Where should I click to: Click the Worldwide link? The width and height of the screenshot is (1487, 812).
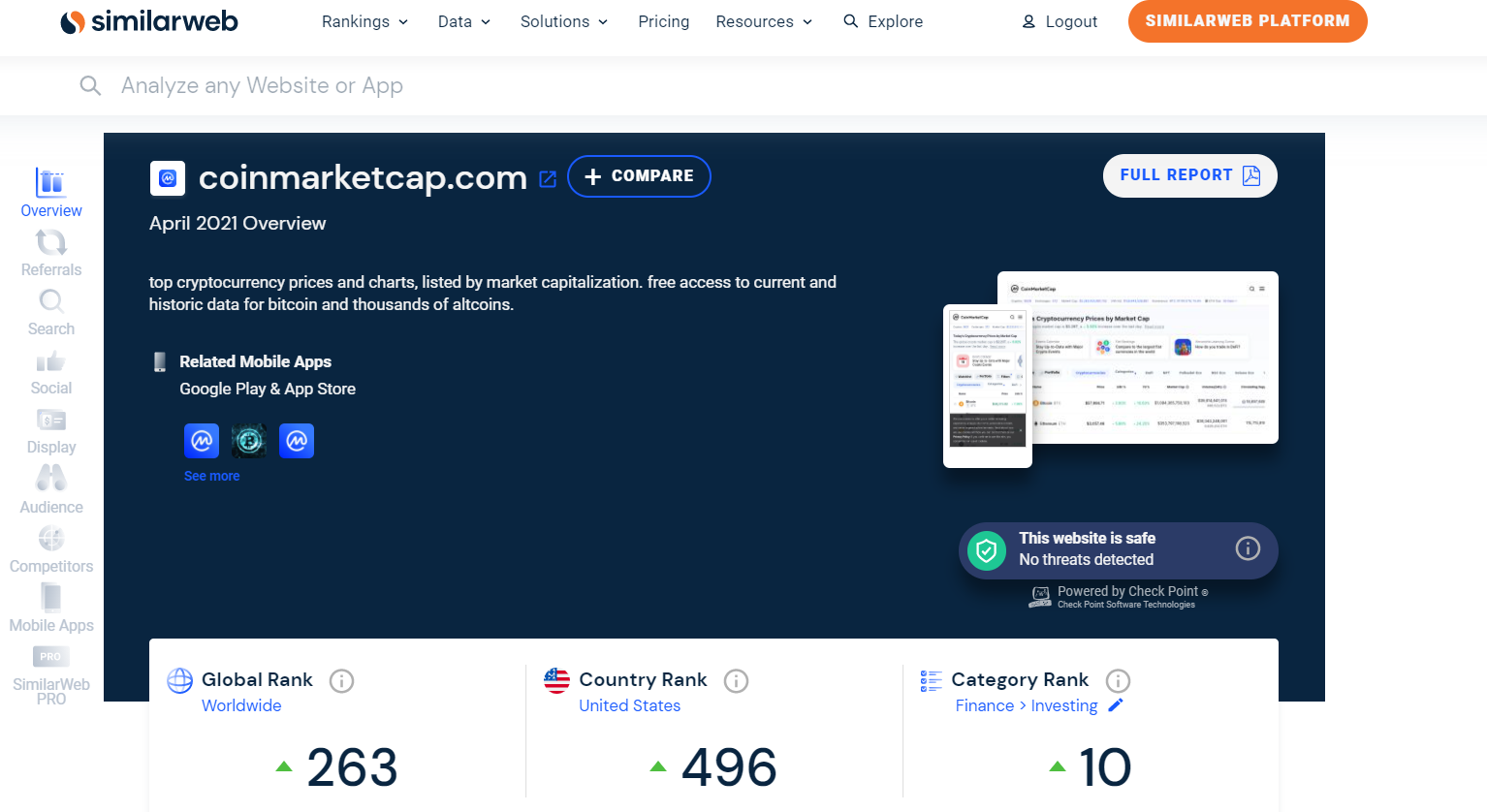pos(241,705)
